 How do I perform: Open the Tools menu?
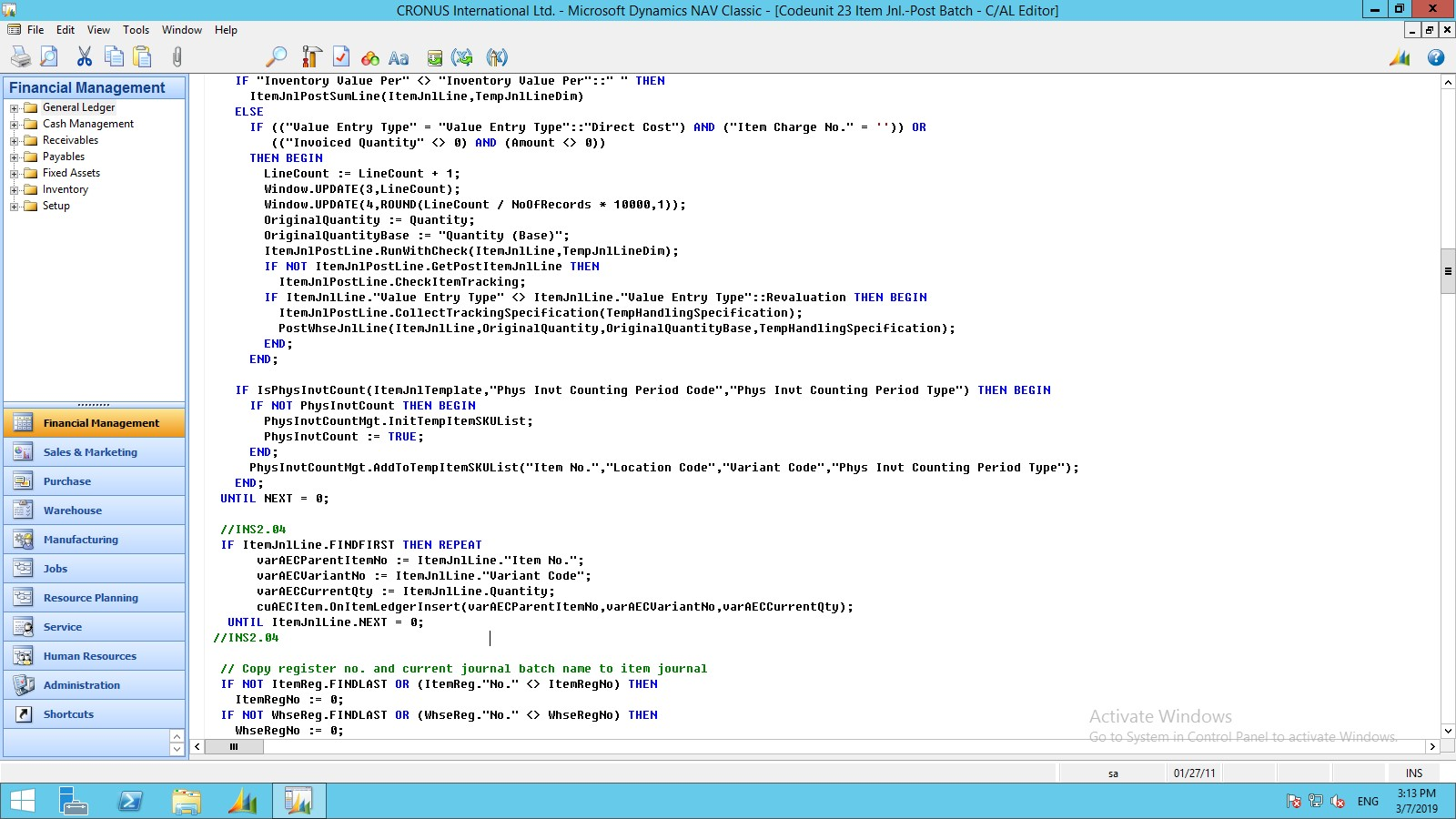136,29
